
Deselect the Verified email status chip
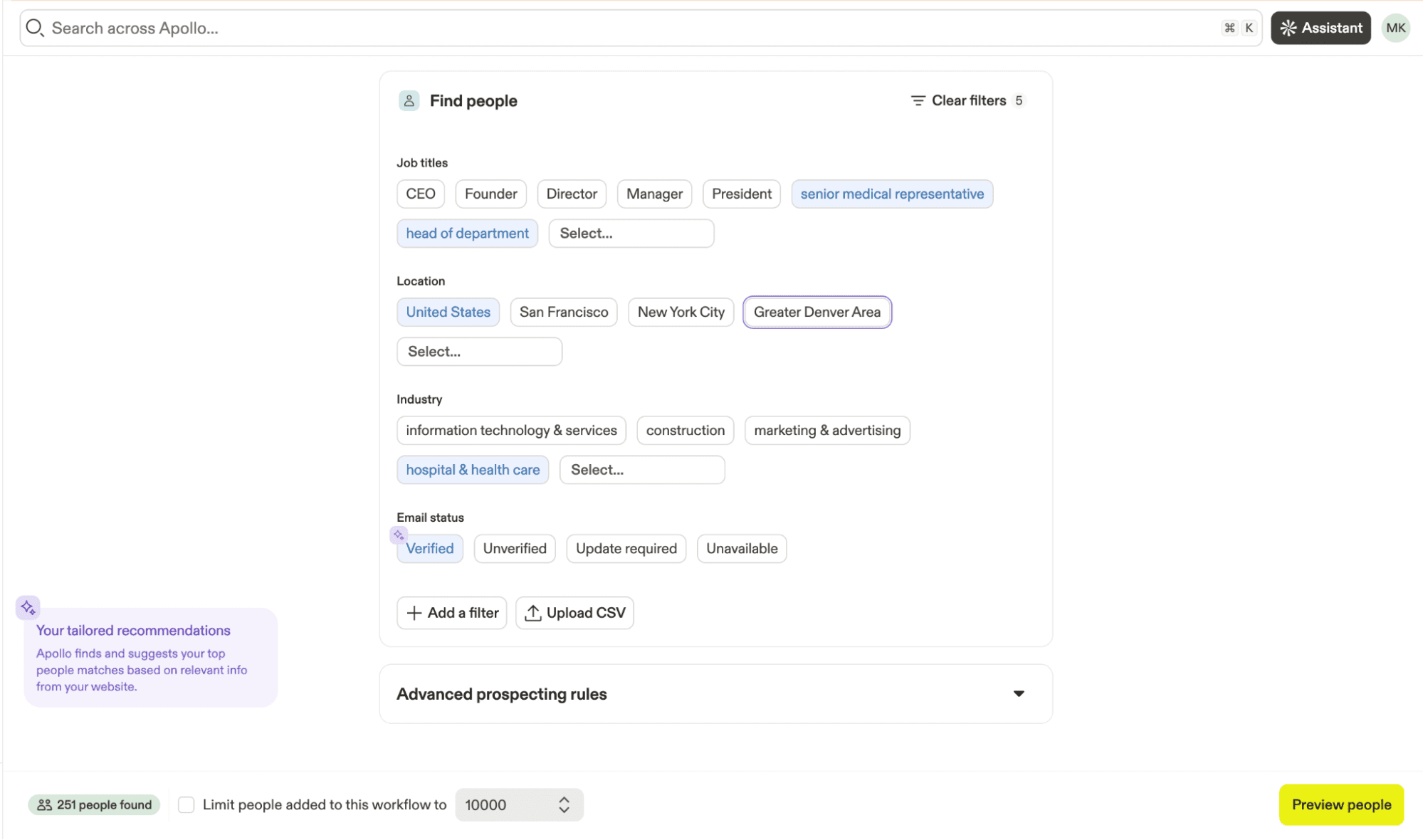click(x=429, y=549)
